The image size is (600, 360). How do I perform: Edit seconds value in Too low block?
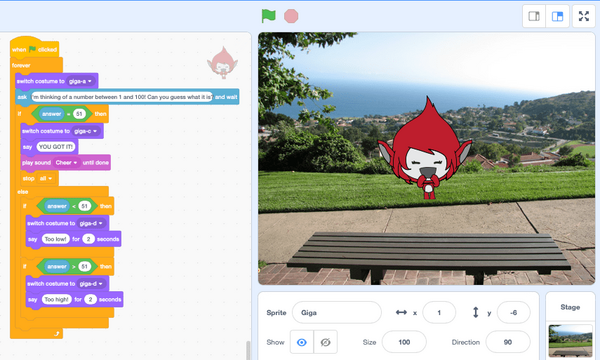[x=88, y=239]
